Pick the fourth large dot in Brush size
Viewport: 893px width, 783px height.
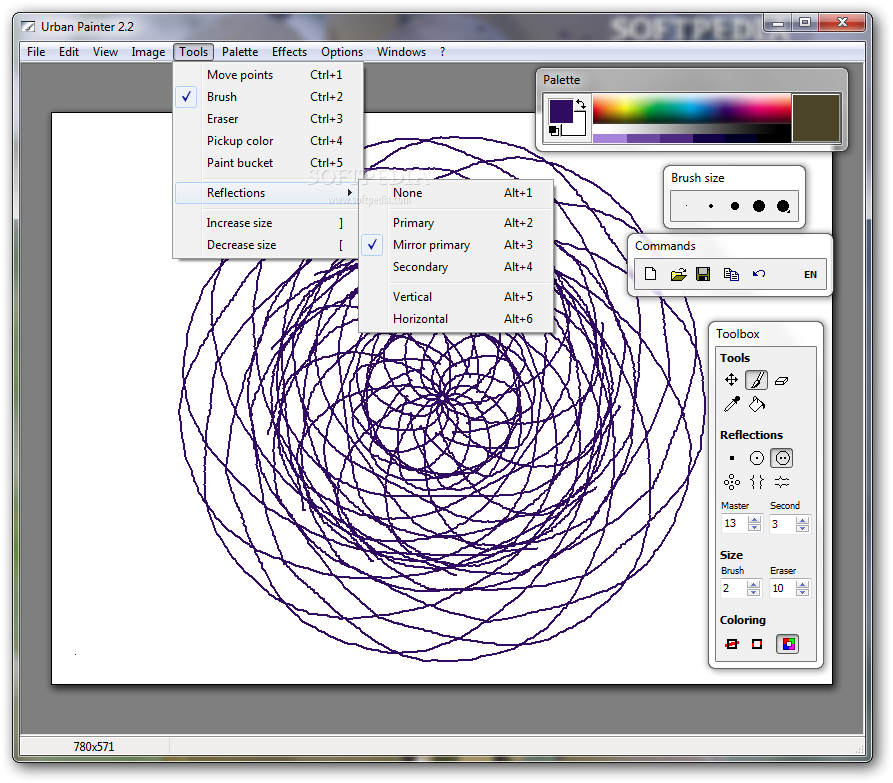759,206
